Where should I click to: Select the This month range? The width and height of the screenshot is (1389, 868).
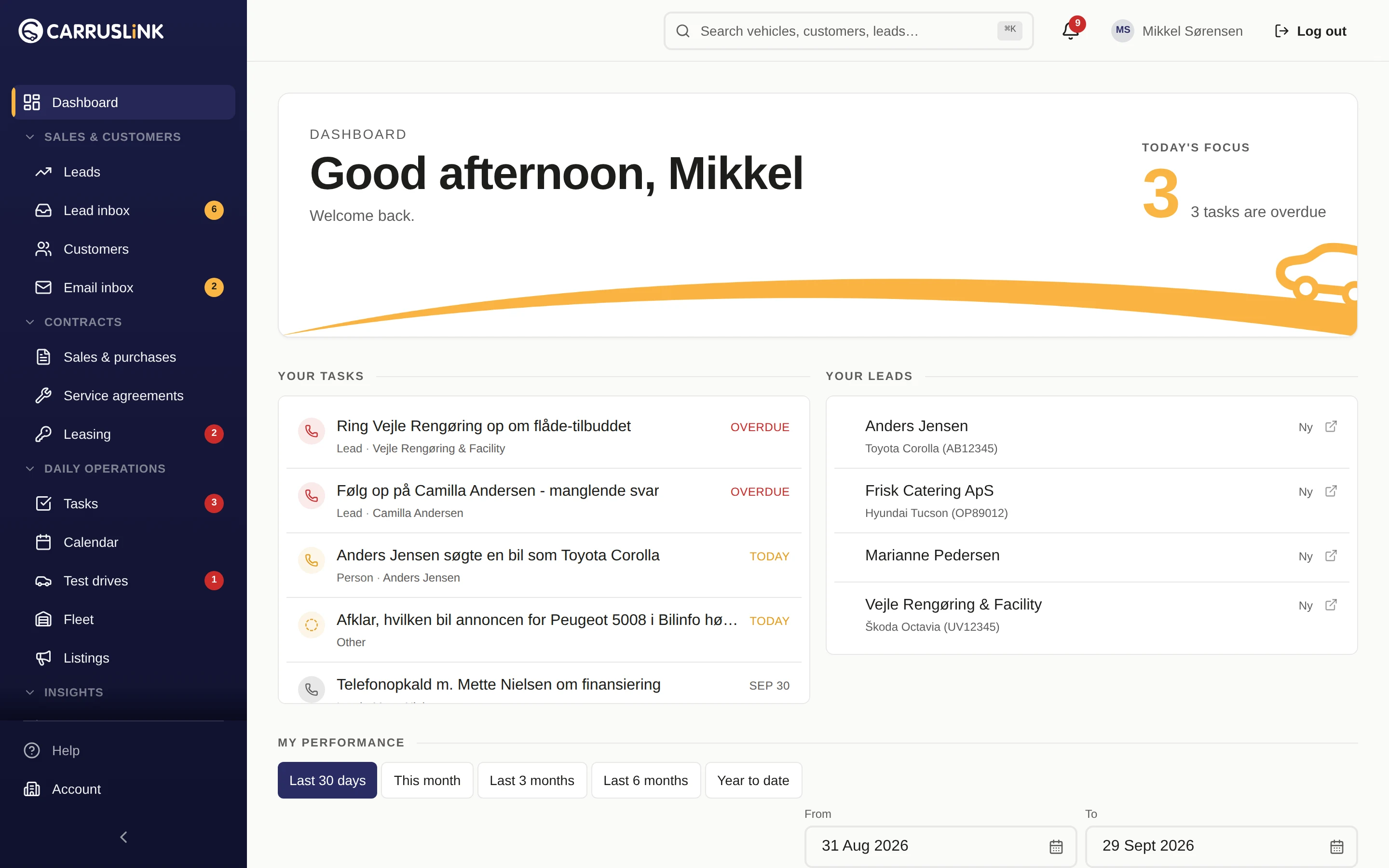point(427,780)
